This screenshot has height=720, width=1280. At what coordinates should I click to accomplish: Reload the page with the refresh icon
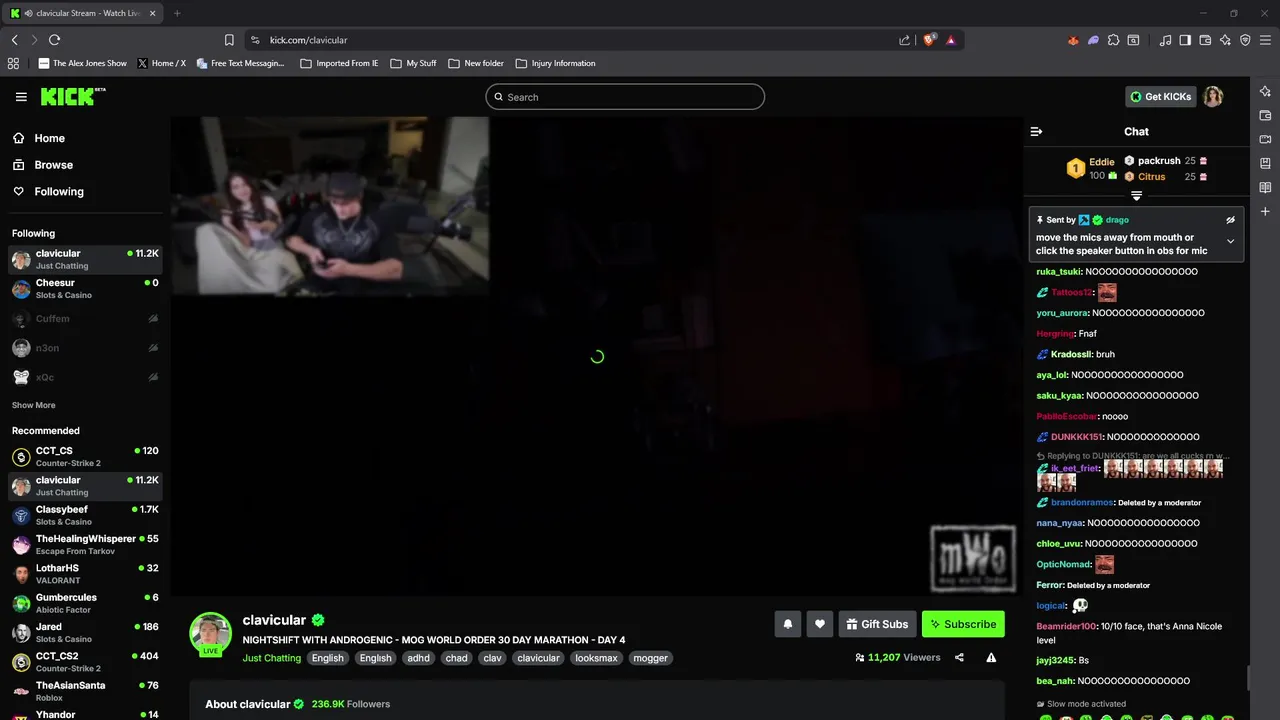click(x=54, y=40)
